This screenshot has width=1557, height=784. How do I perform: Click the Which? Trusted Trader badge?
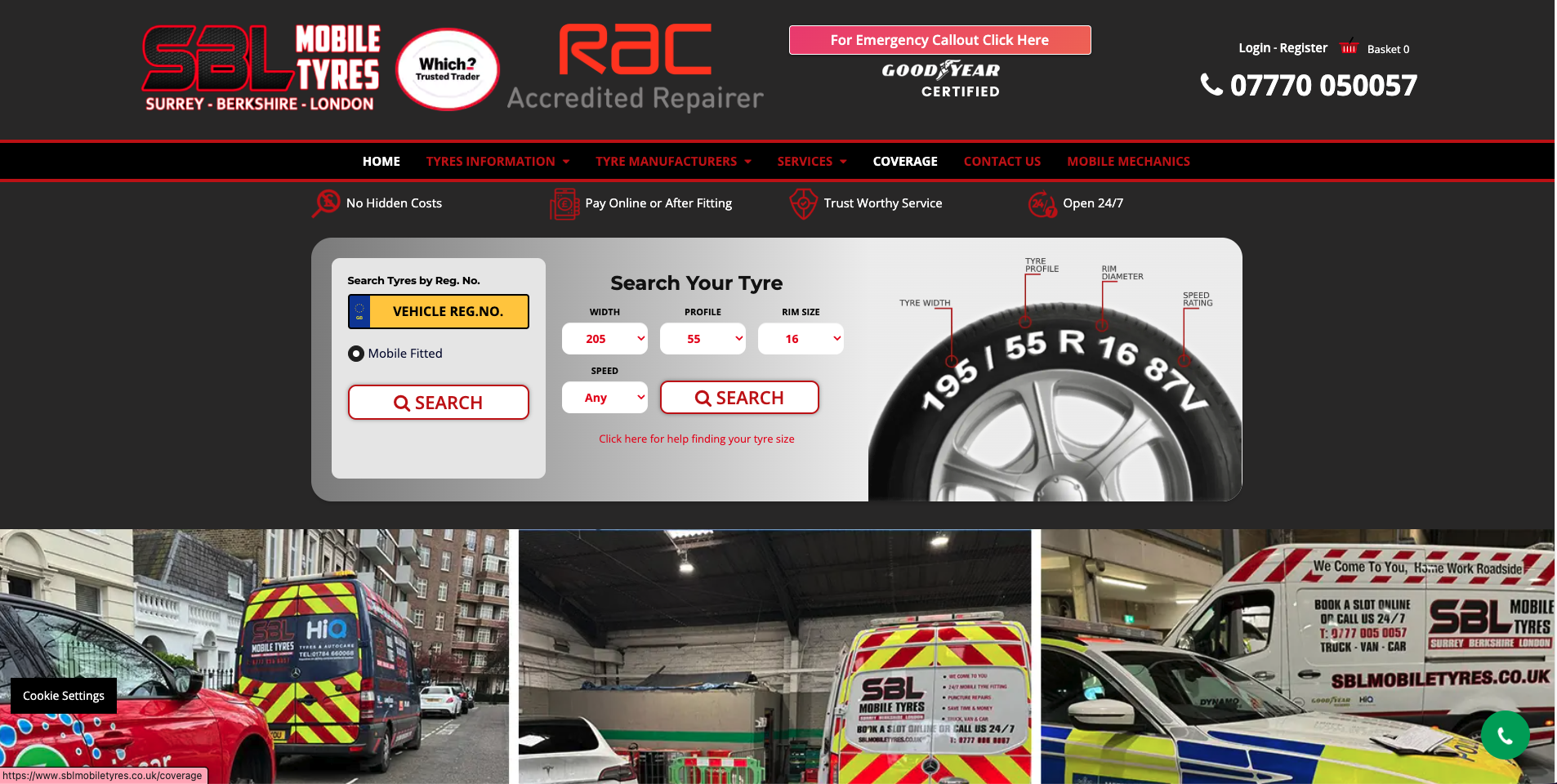(448, 69)
